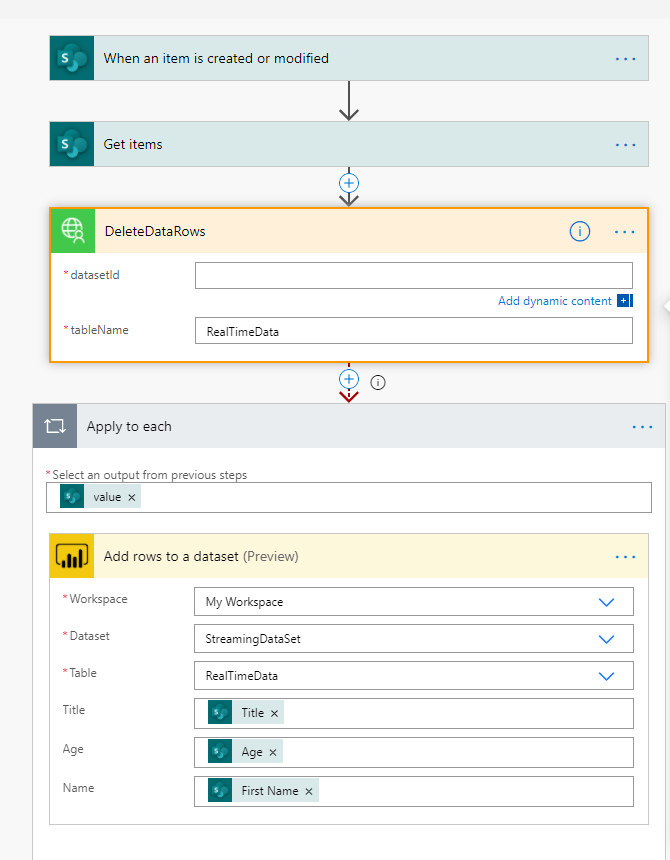
Task: Open Apply to each ellipsis menu
Action: (642, 427)
